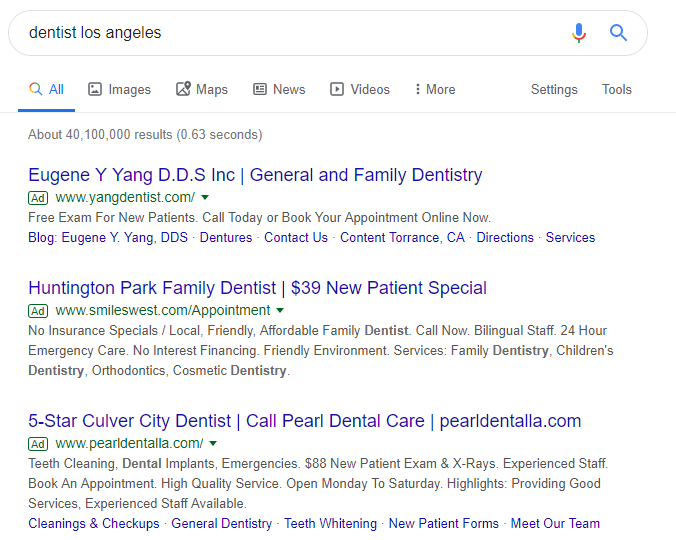Click the magnifying glass search button

click(x=618, y=33)
